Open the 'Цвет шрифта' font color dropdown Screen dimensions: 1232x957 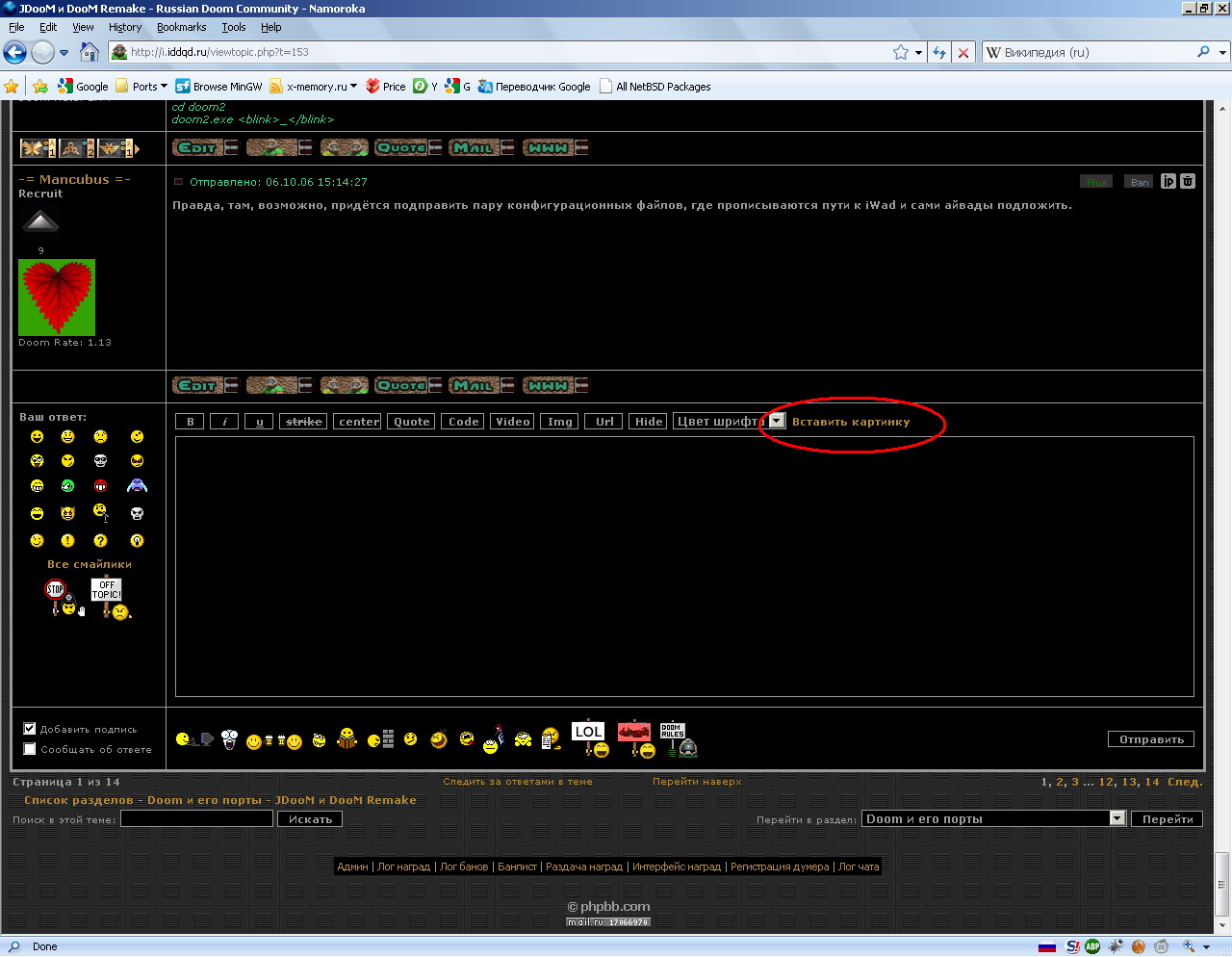(777, 422)
